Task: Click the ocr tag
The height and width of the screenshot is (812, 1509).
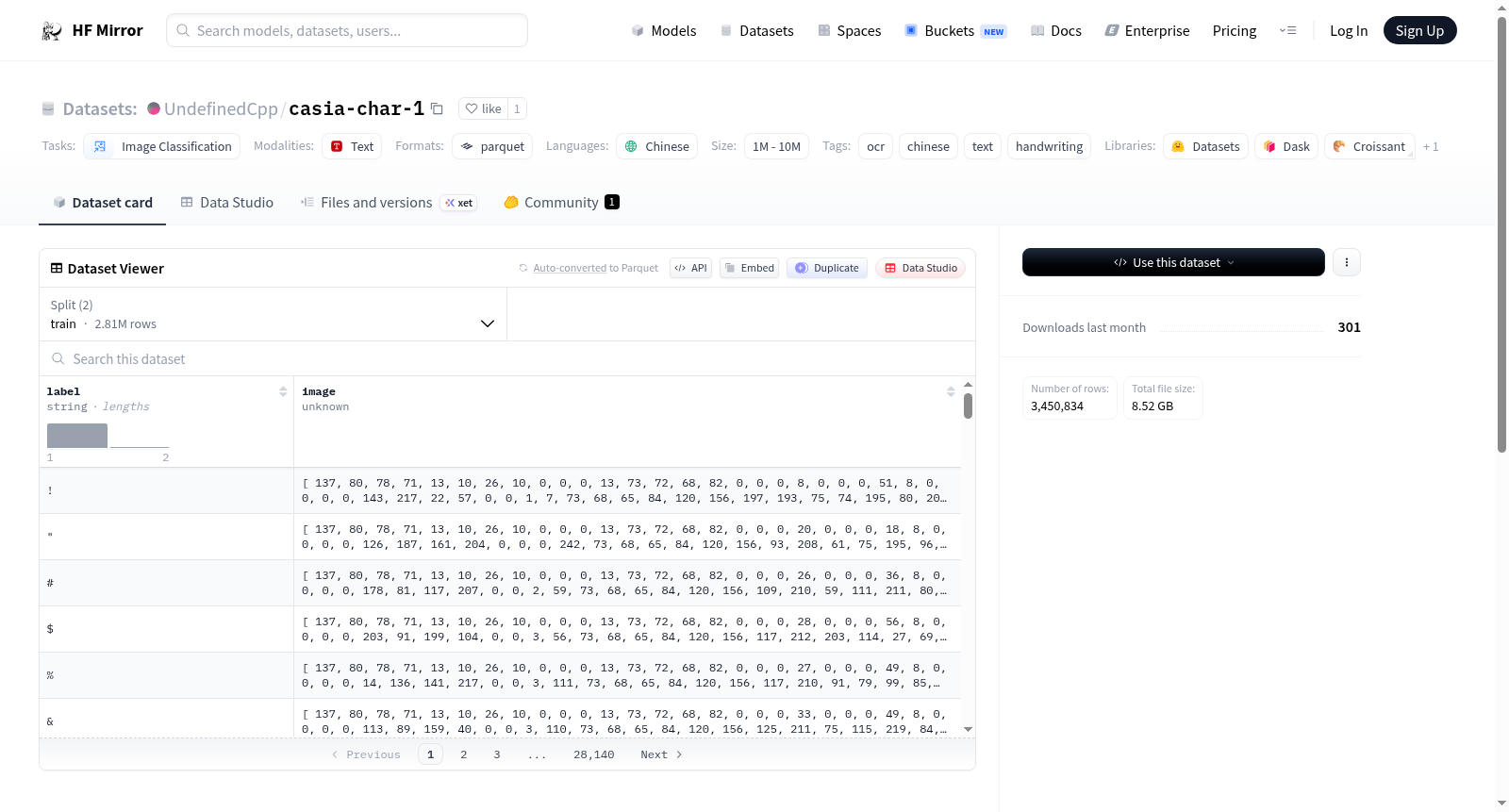Action: pos(876,146)
